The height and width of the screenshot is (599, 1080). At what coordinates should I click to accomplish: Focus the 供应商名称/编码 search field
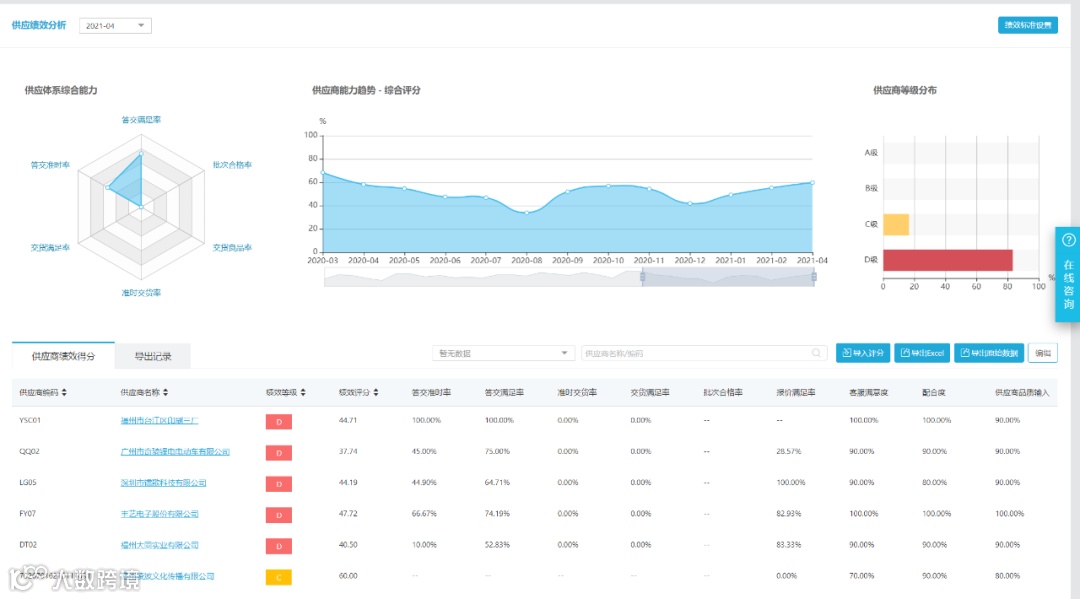703,353
